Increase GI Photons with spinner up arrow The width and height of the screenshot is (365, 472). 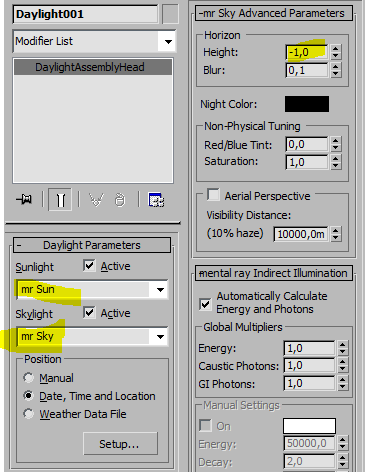(343, 380)
